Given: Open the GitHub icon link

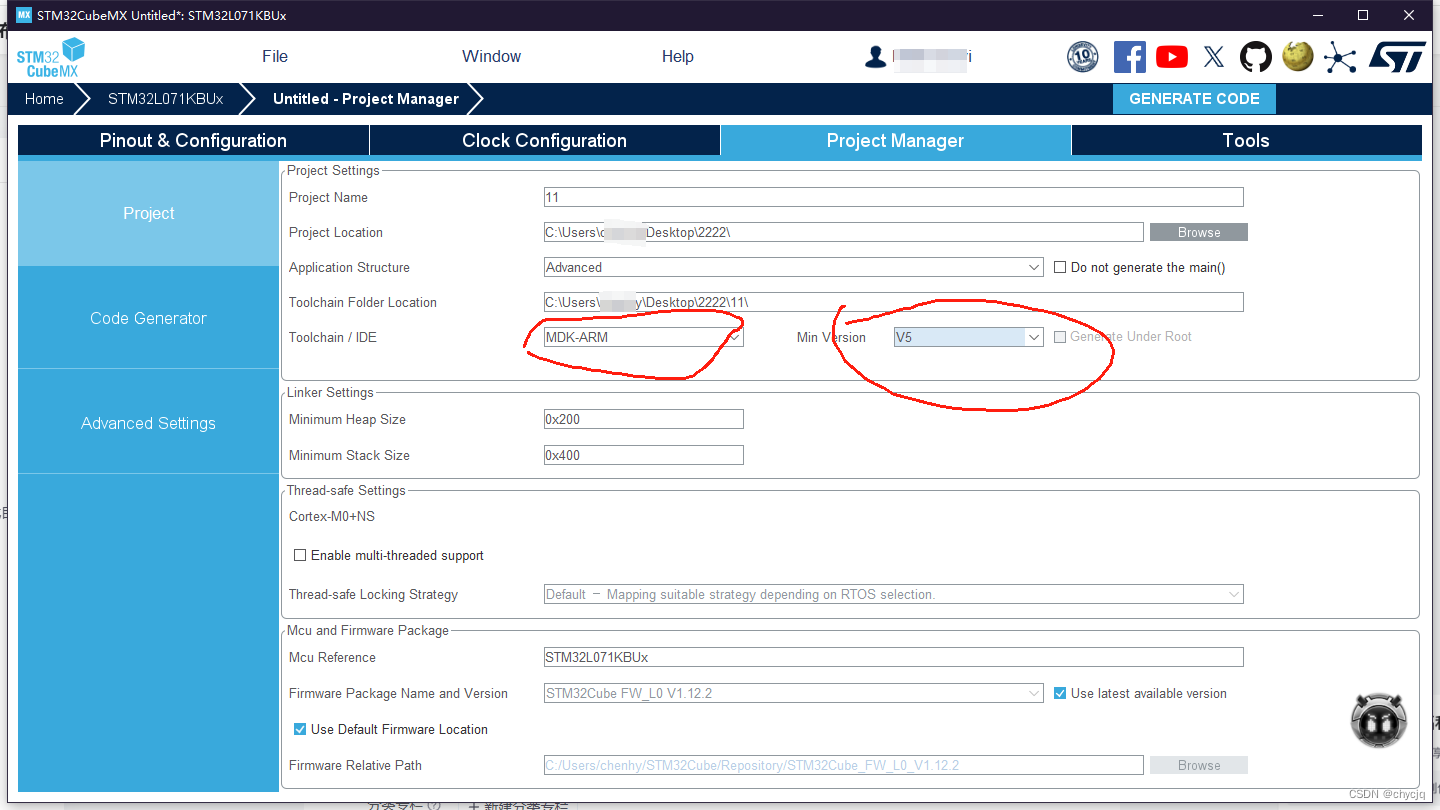Looking at the screenshot, I should click(x=1256, y=57).
